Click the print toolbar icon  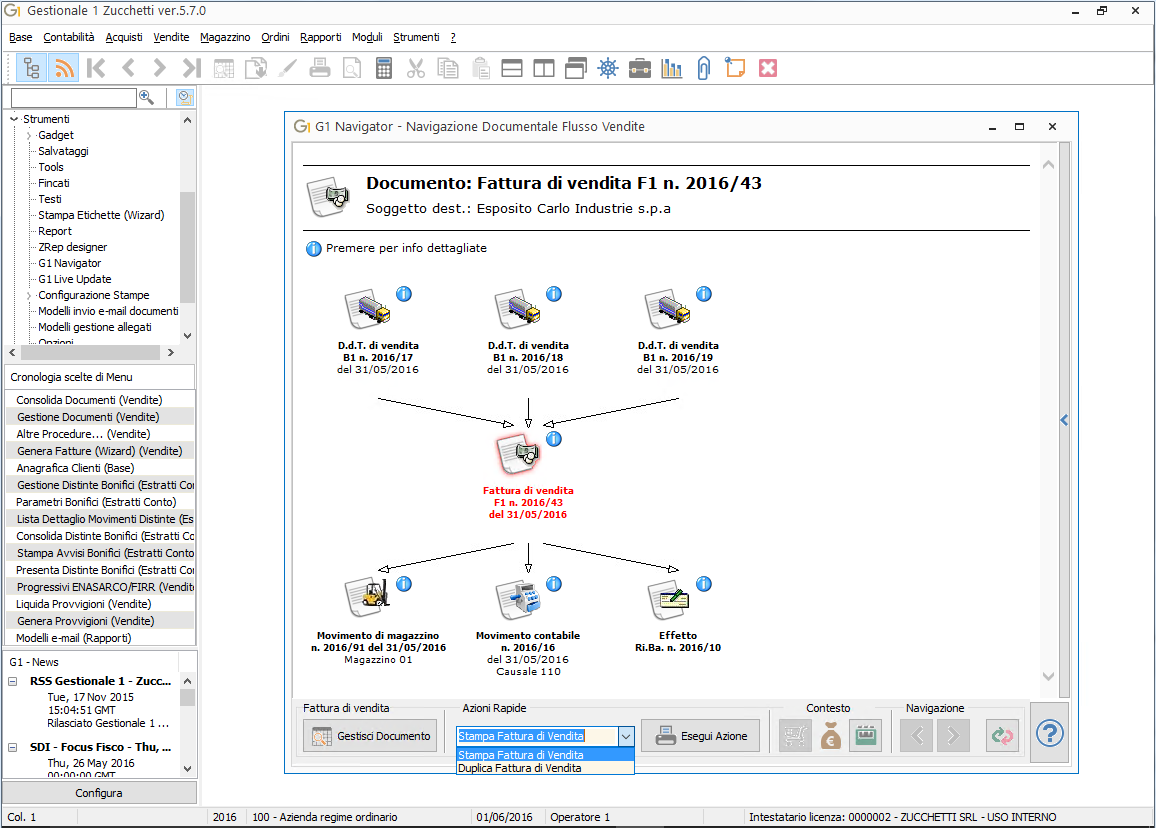[320, 69]
